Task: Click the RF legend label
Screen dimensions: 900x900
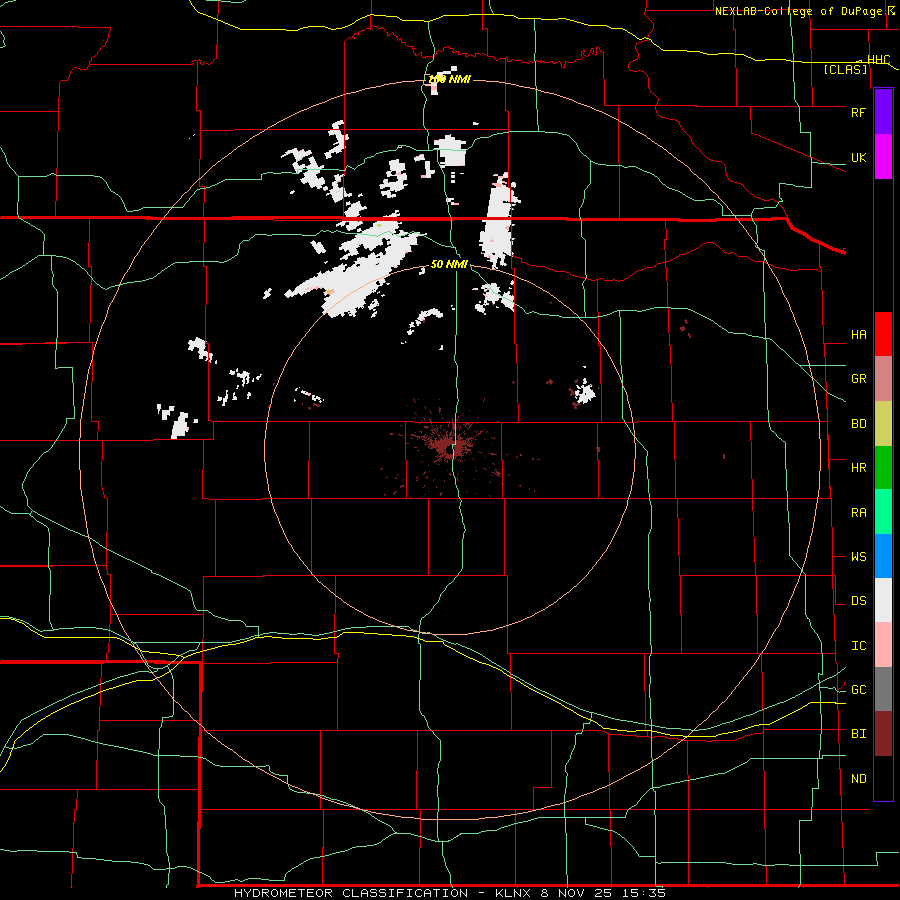Action: tap(858, 112)
